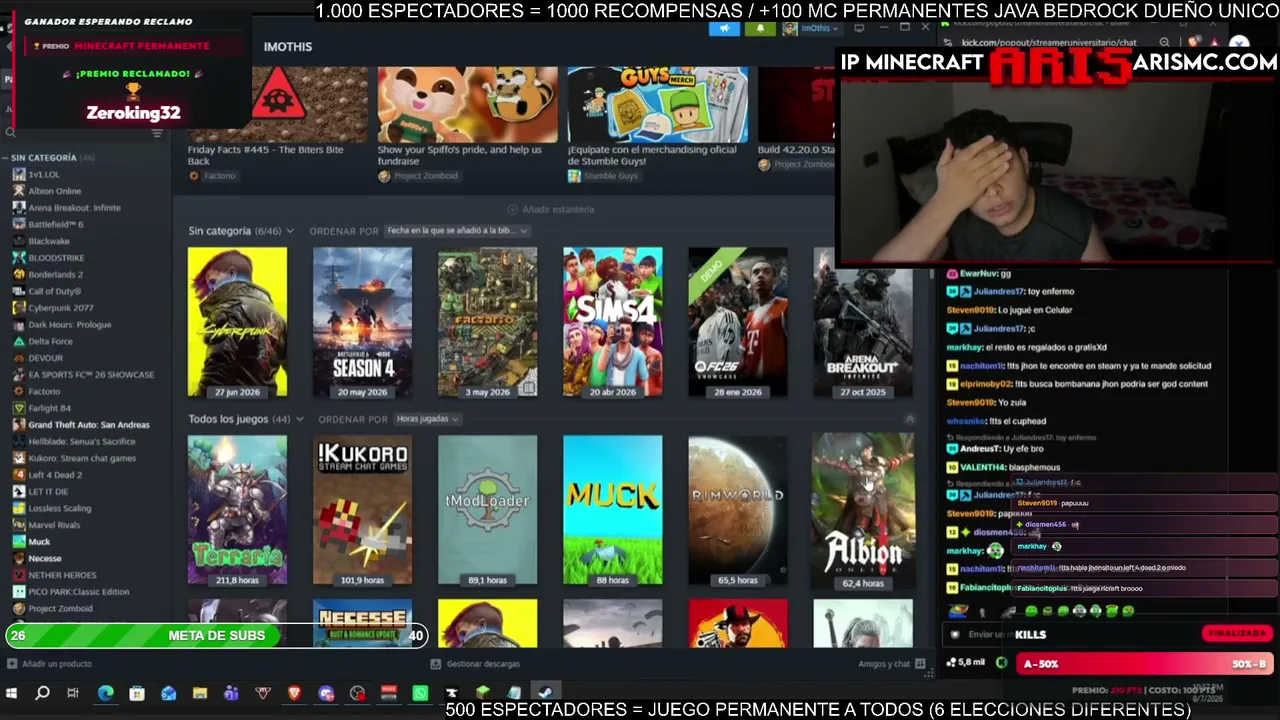Open the FC26 Showcase demo cover
The width and height of the screenshot is (1280, 720).
click(737, 322)
